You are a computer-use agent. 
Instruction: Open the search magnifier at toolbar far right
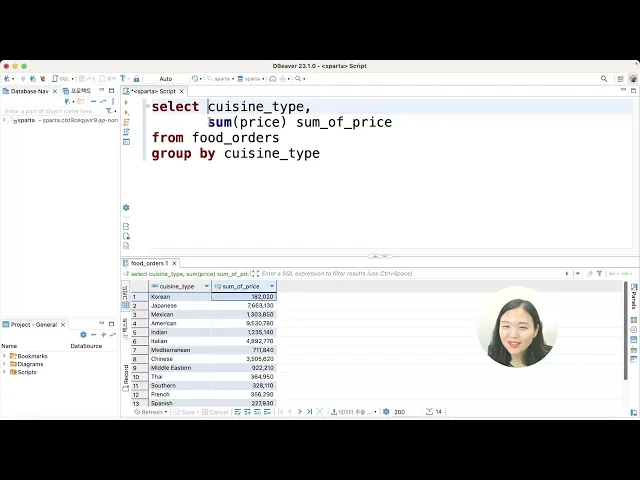[x=604, y=79]
